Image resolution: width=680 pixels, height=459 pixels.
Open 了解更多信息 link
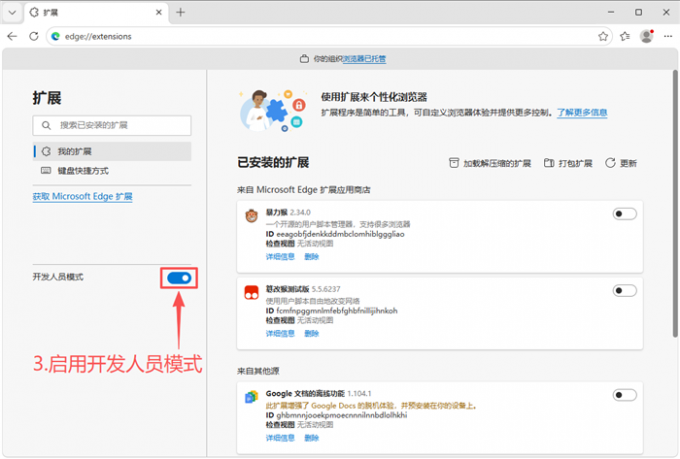[582, 113]
